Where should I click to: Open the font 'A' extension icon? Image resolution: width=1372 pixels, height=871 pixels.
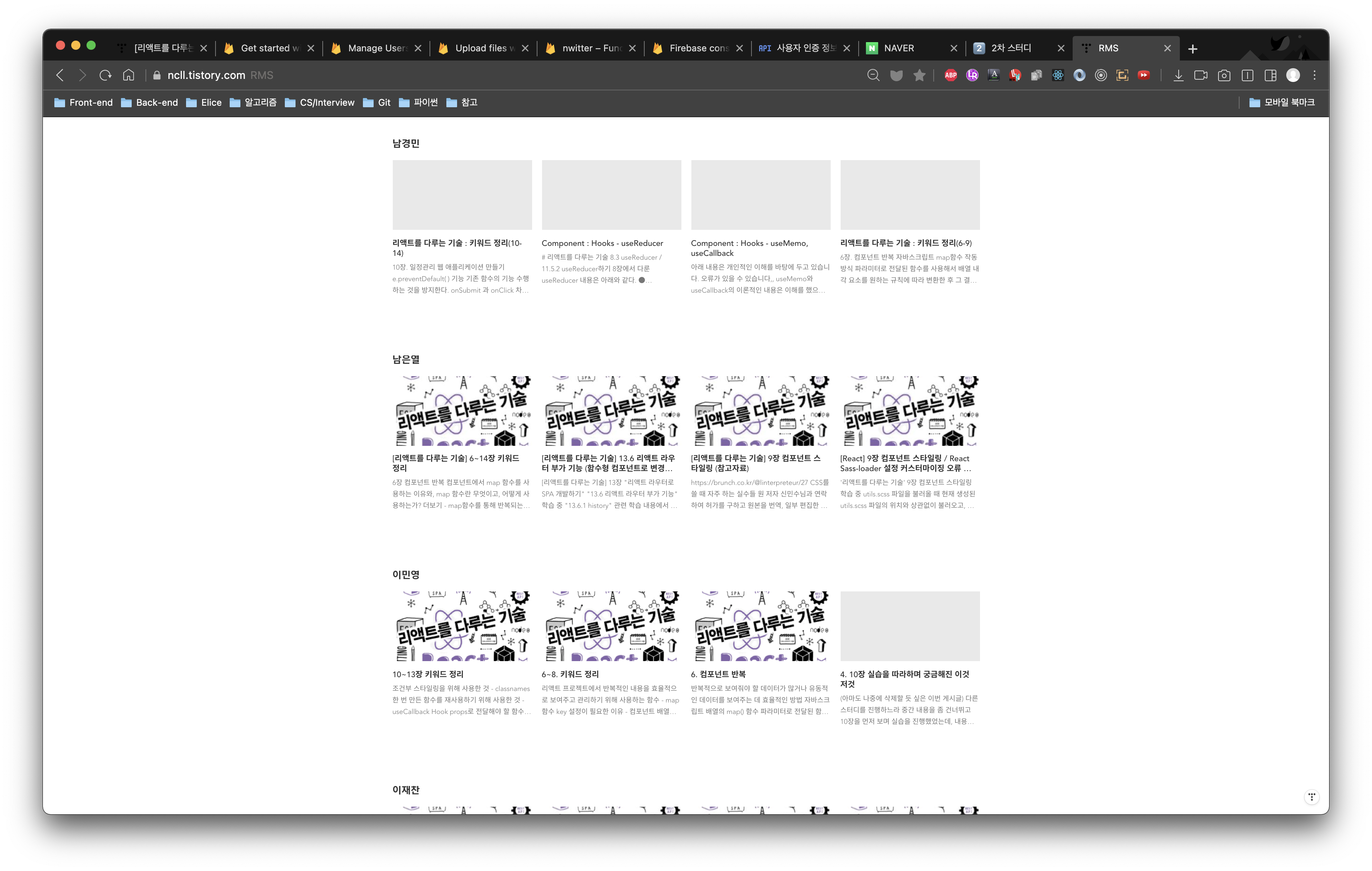tap(994, 75)
